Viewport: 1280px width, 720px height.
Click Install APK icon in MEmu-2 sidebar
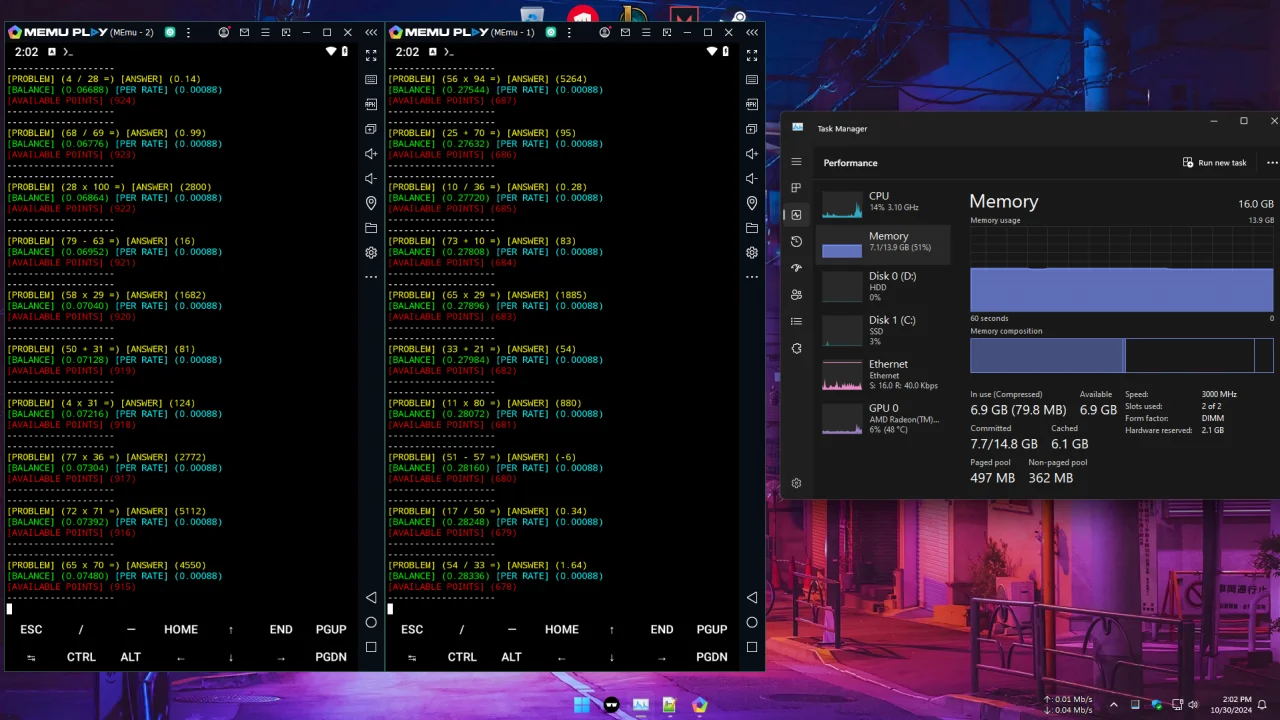(x=371, y=104)
